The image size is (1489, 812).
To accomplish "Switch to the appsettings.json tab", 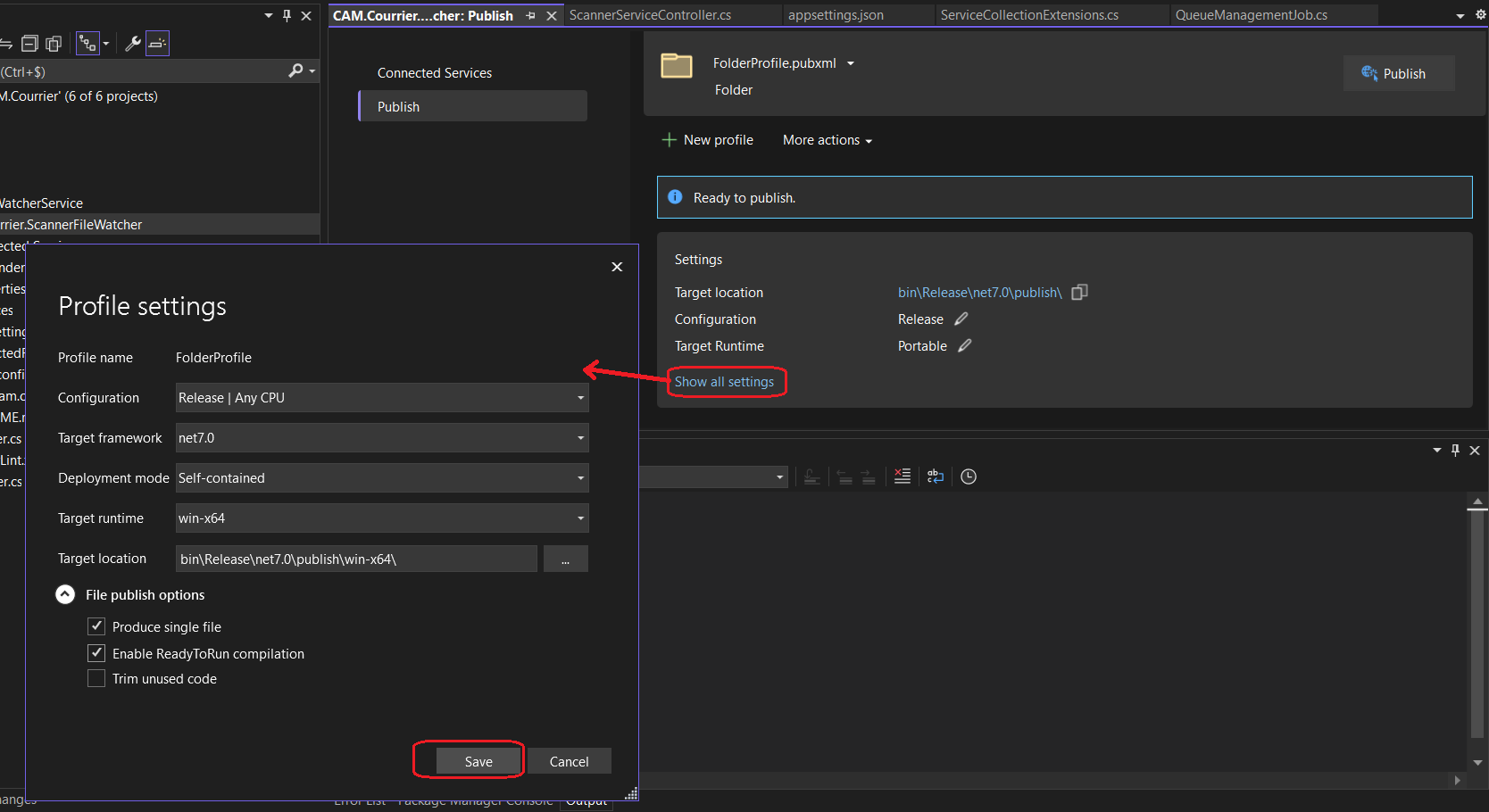I will point(836,15).
